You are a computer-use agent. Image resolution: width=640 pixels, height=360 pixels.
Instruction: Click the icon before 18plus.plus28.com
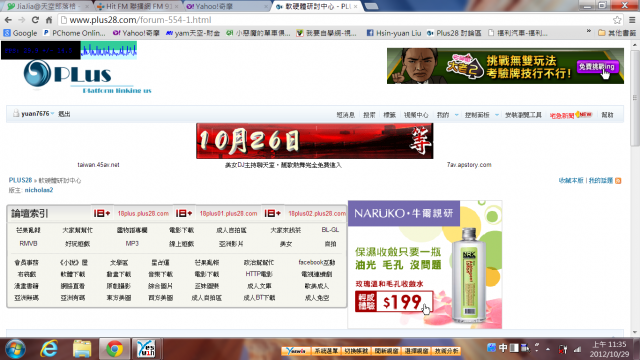[102, 213]
